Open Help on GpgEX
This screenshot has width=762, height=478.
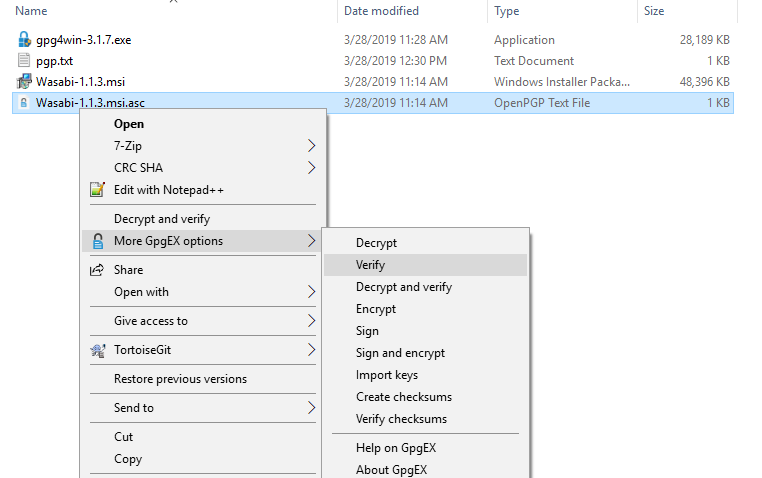pyautogui.click(x=395, y=448)
